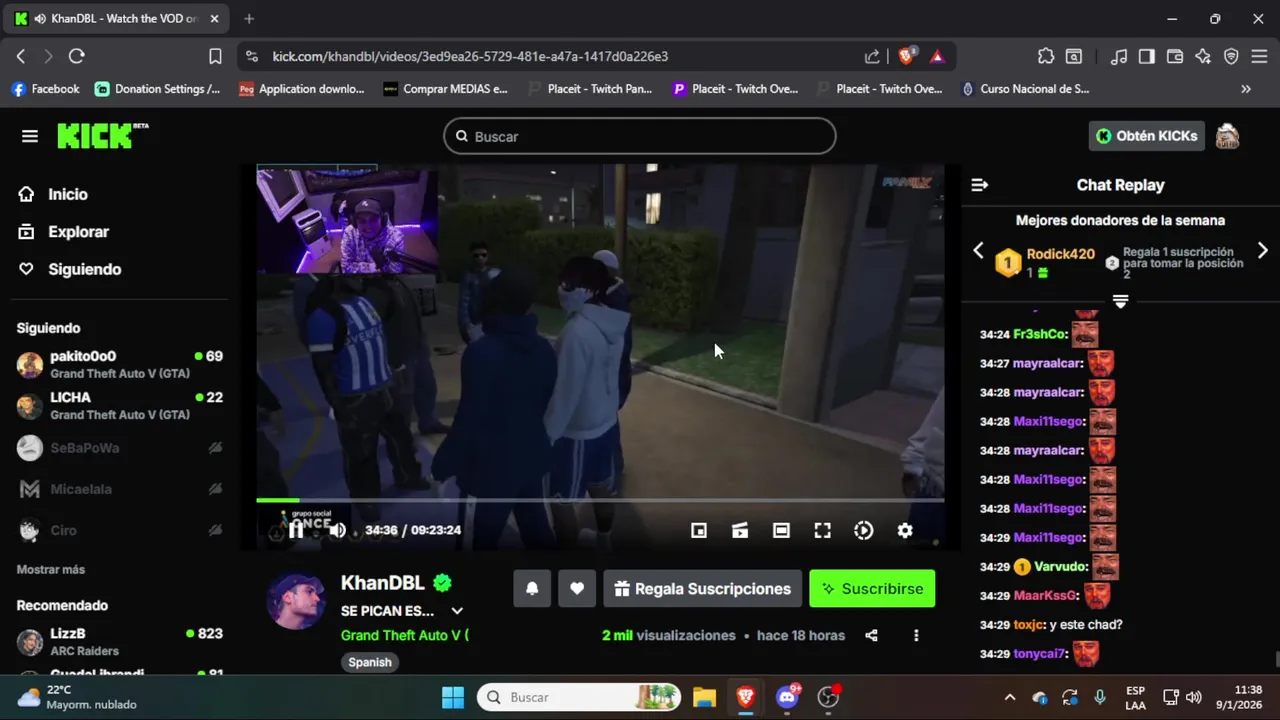Toggle notification bell for KhanDBL

tap(532, 589)
